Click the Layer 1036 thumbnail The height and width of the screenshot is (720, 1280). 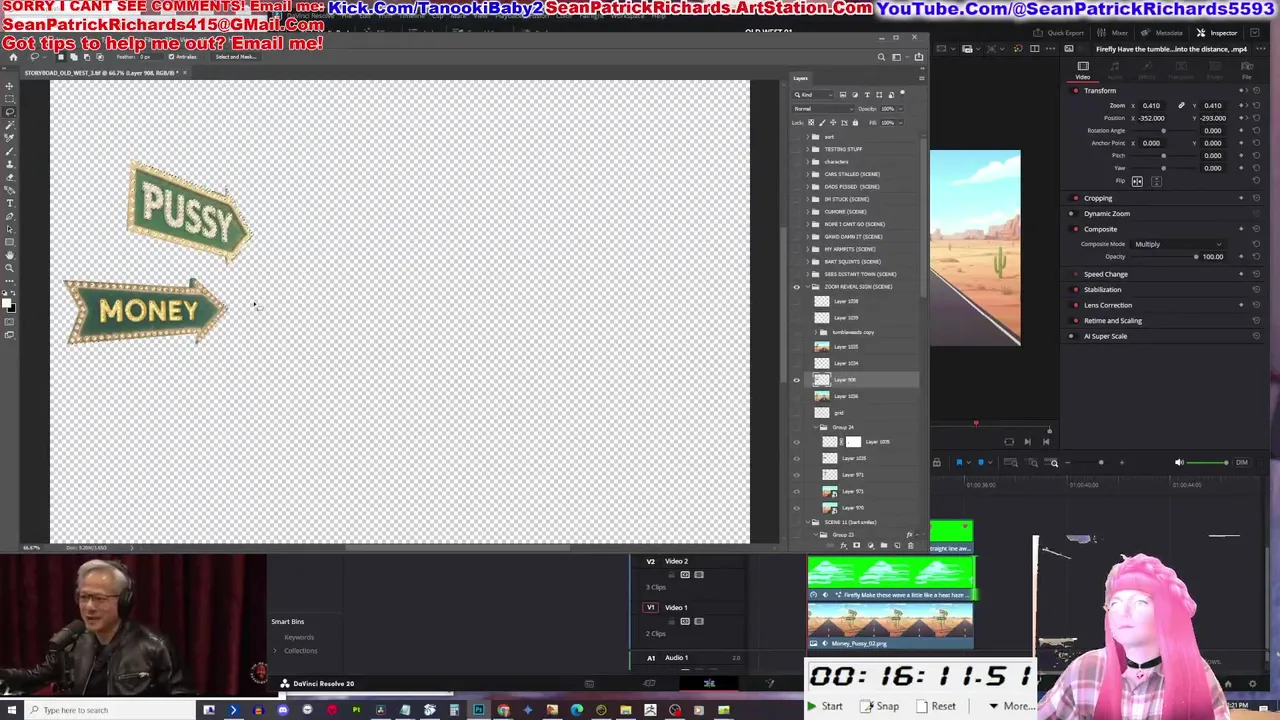(822, 396)
